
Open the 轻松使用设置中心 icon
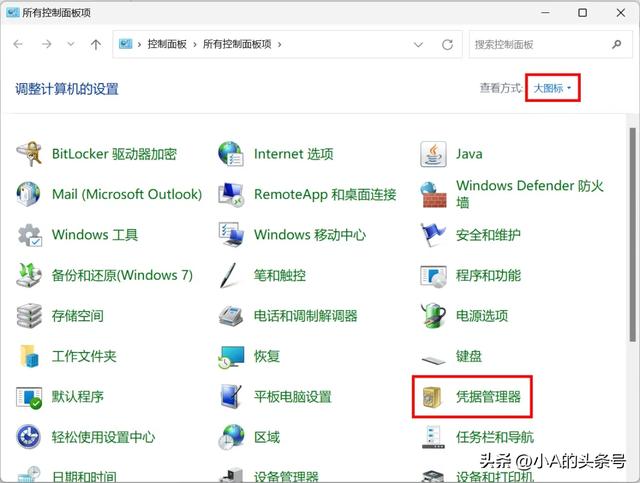(x=28, y=436)
